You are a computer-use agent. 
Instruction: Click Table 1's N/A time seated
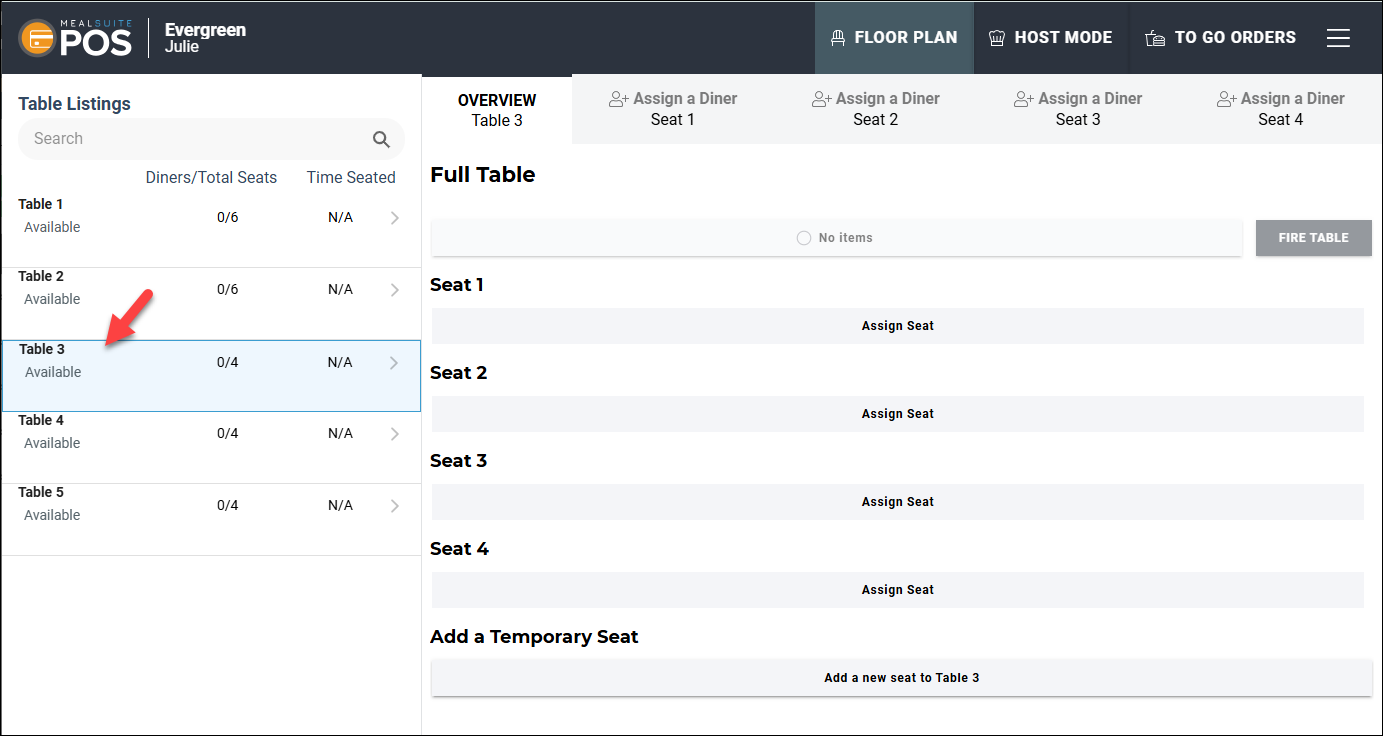coord(340,218)
